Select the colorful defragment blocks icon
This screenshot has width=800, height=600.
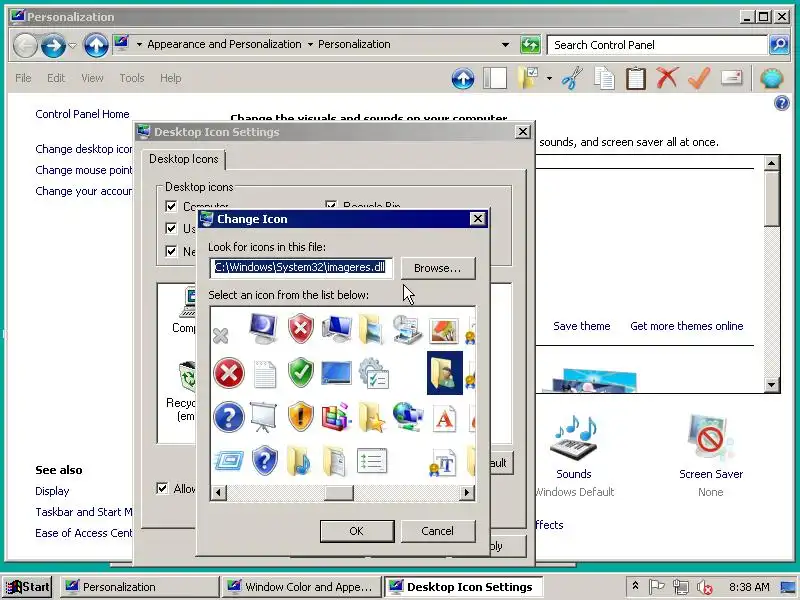click(336, 417)
